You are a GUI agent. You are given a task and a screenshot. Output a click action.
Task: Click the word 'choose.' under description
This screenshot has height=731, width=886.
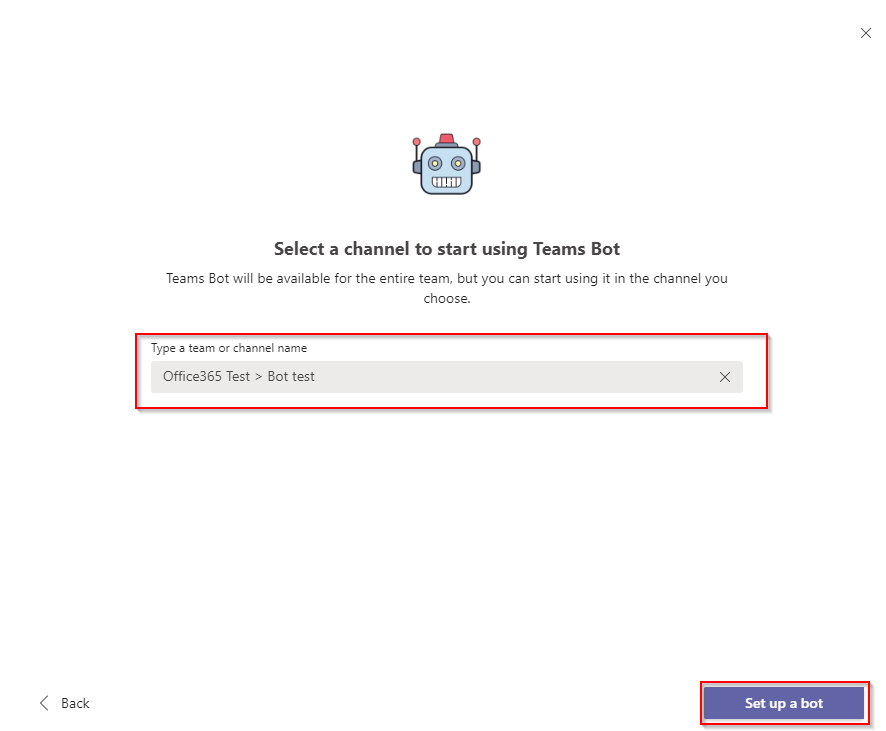pos(446,298)
